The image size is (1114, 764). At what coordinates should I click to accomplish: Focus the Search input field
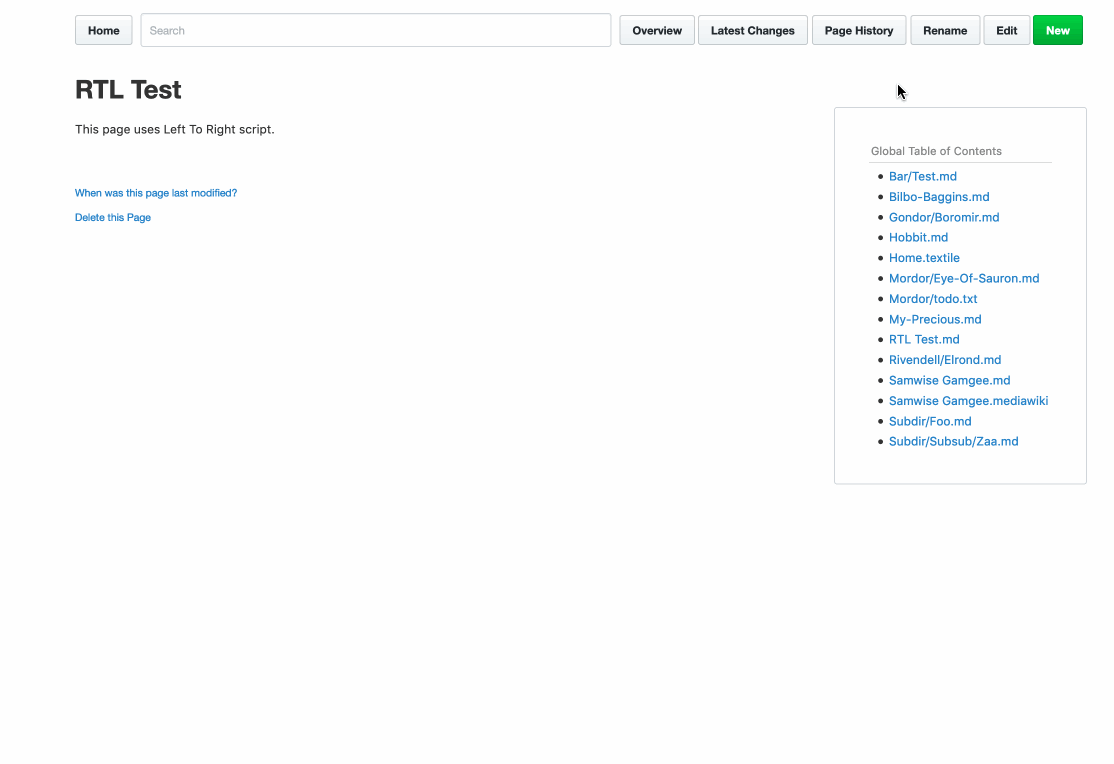375,30
